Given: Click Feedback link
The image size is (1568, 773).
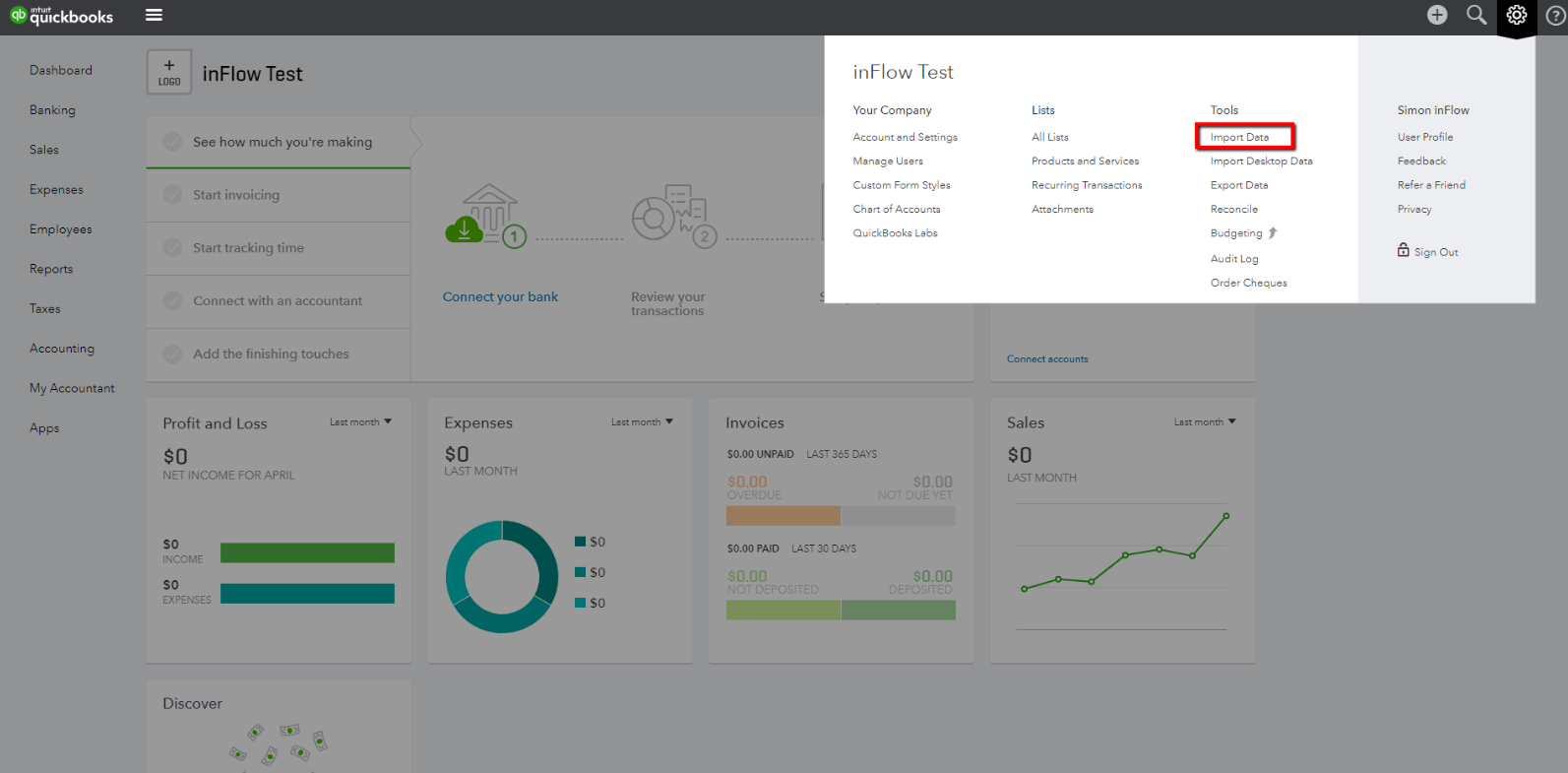Looking at the screenshot, I should (x=1422, y=161).
